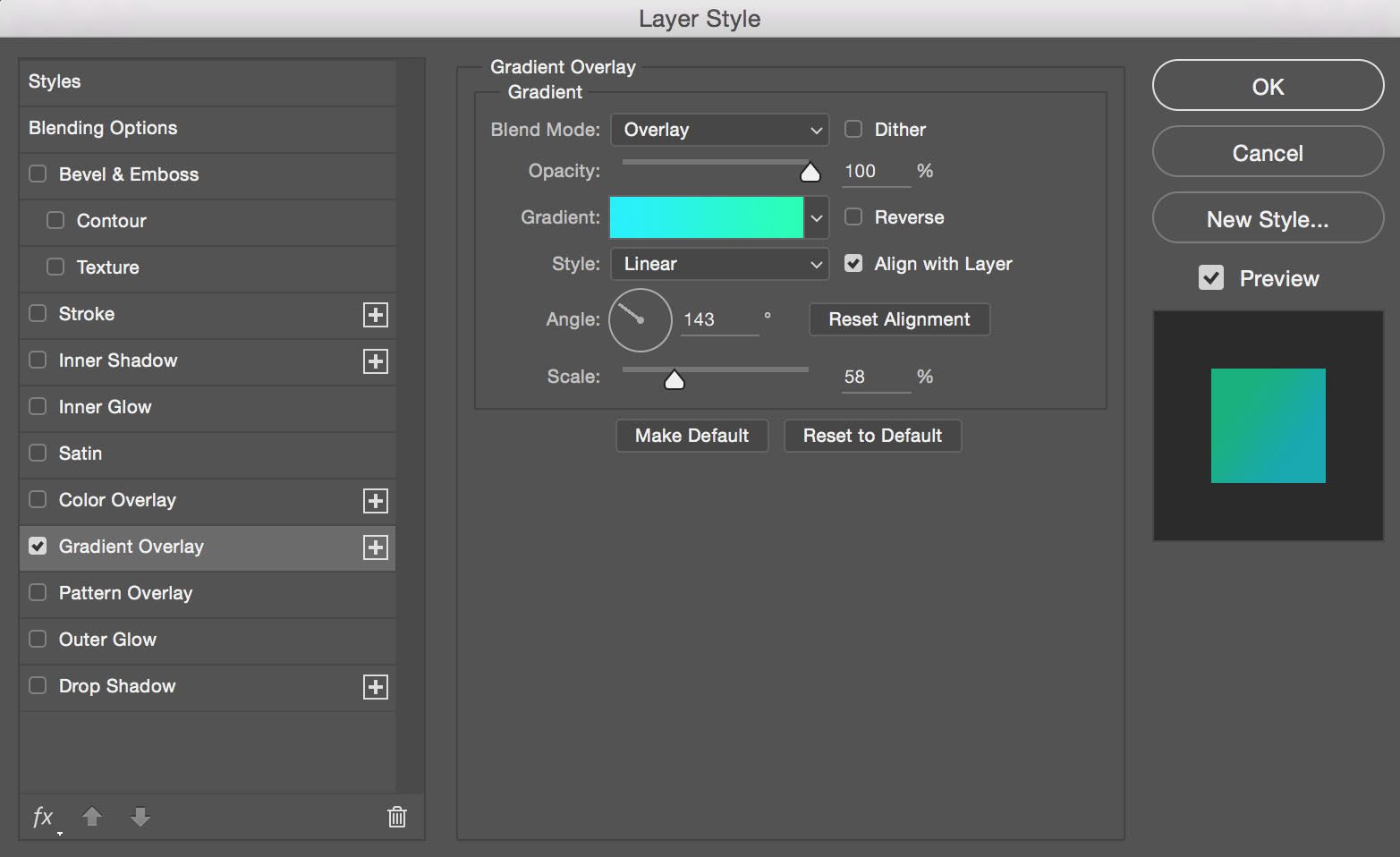Screen dimensions: 1400x857
Task: Open Inner Glow settings row
Action: coord(208,407)
